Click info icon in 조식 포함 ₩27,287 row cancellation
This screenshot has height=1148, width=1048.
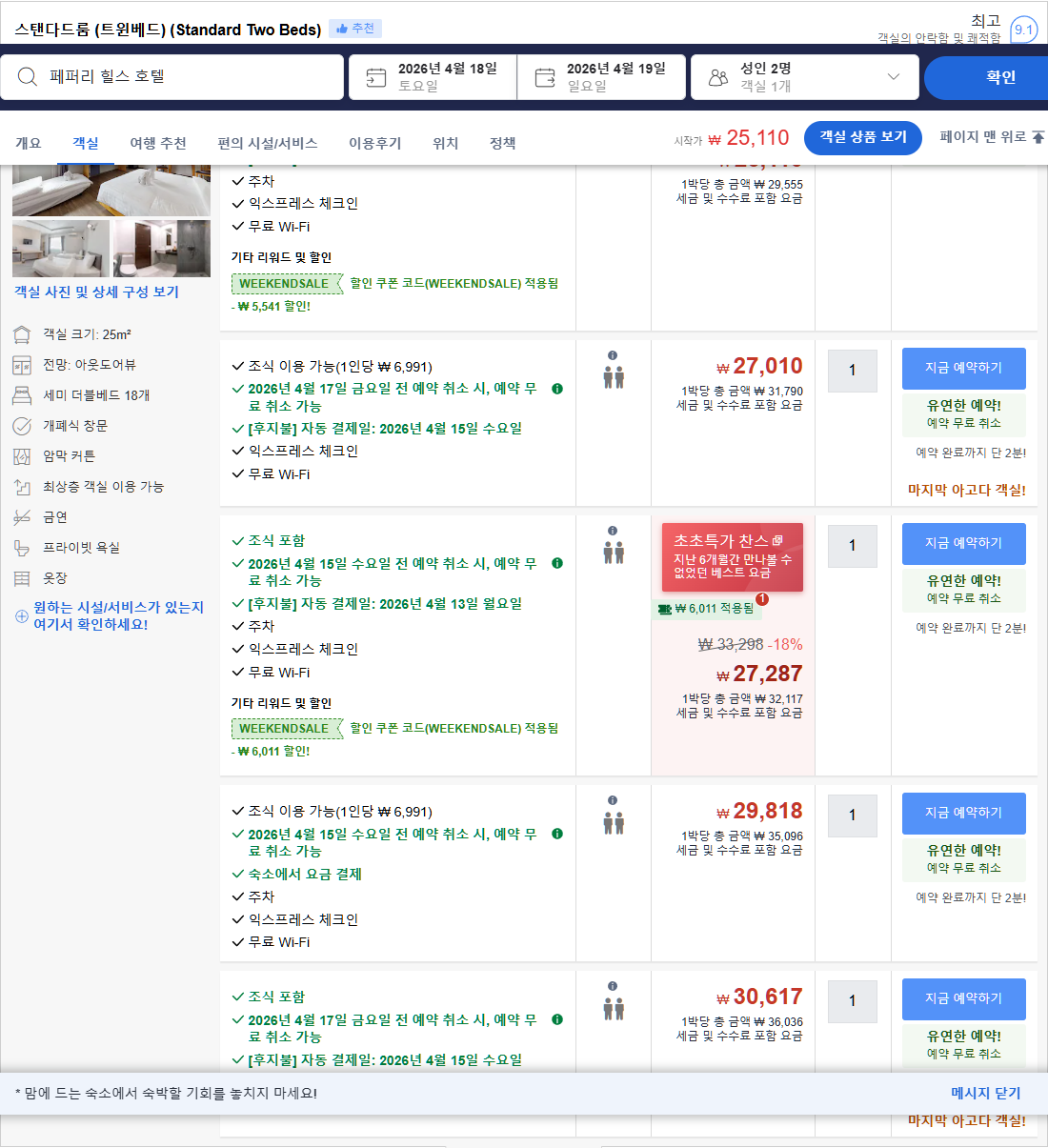[x=557, y=563]
